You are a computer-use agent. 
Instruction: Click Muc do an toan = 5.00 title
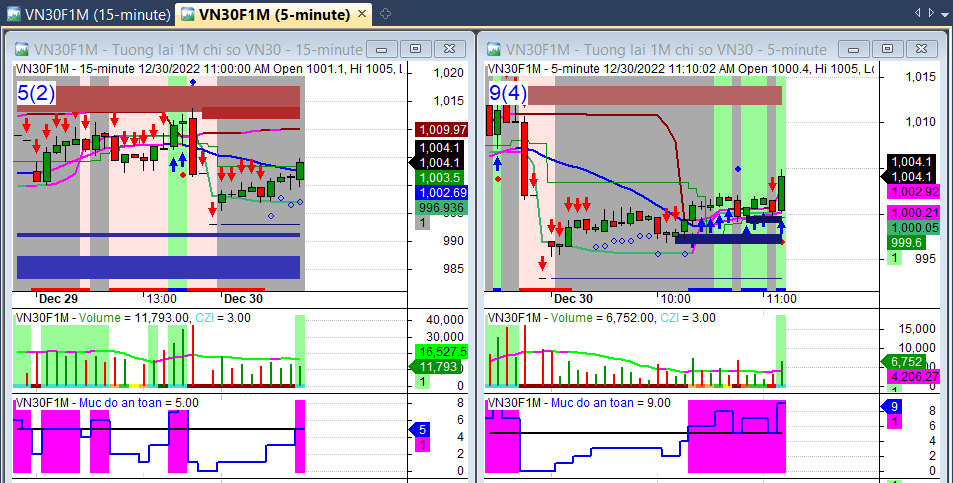(139, 403)
